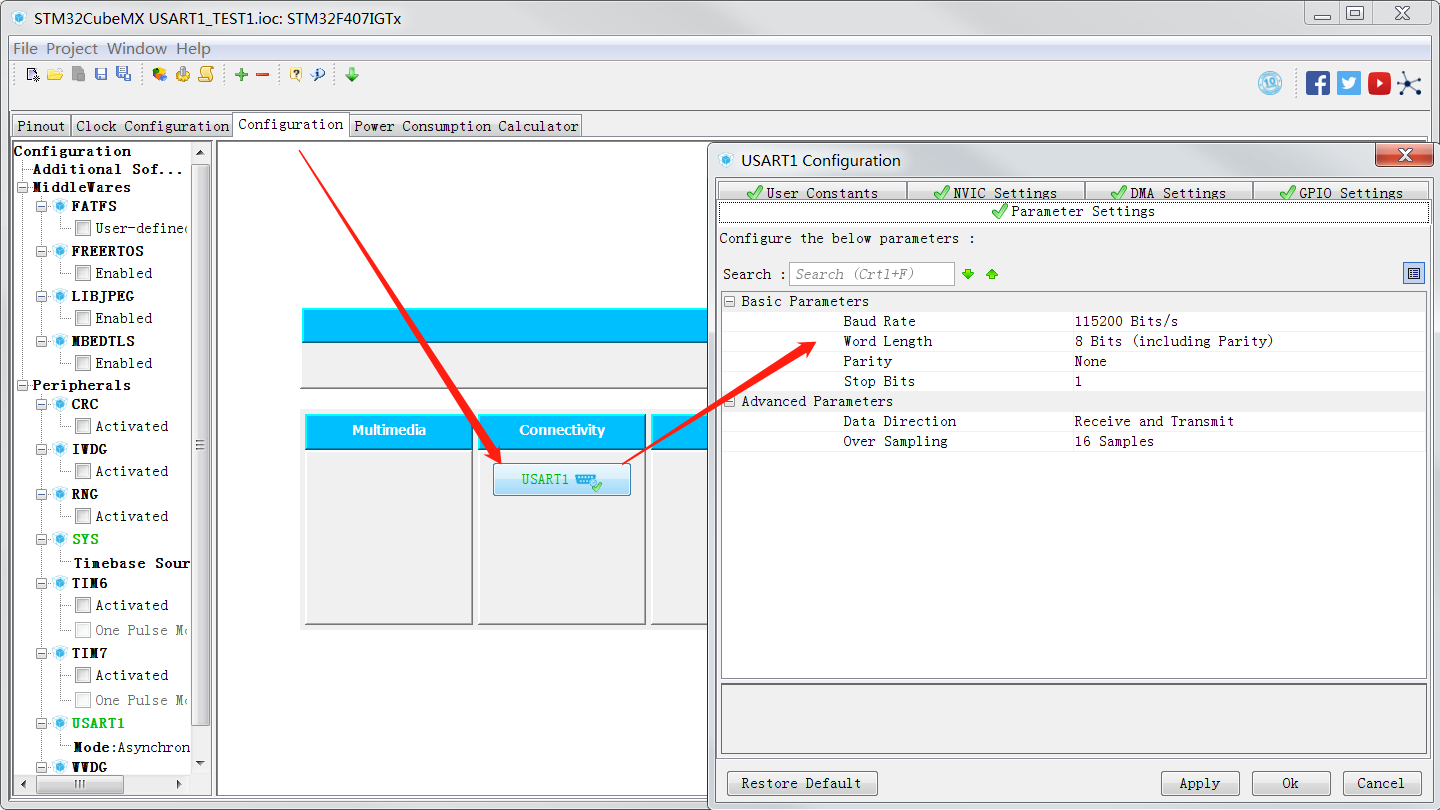Open the Help menu
1440x810 pixels.
[193, 48]
